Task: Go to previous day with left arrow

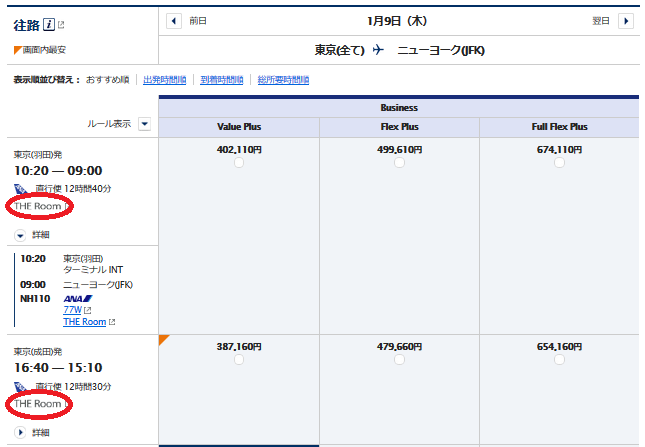Action: 174,20
